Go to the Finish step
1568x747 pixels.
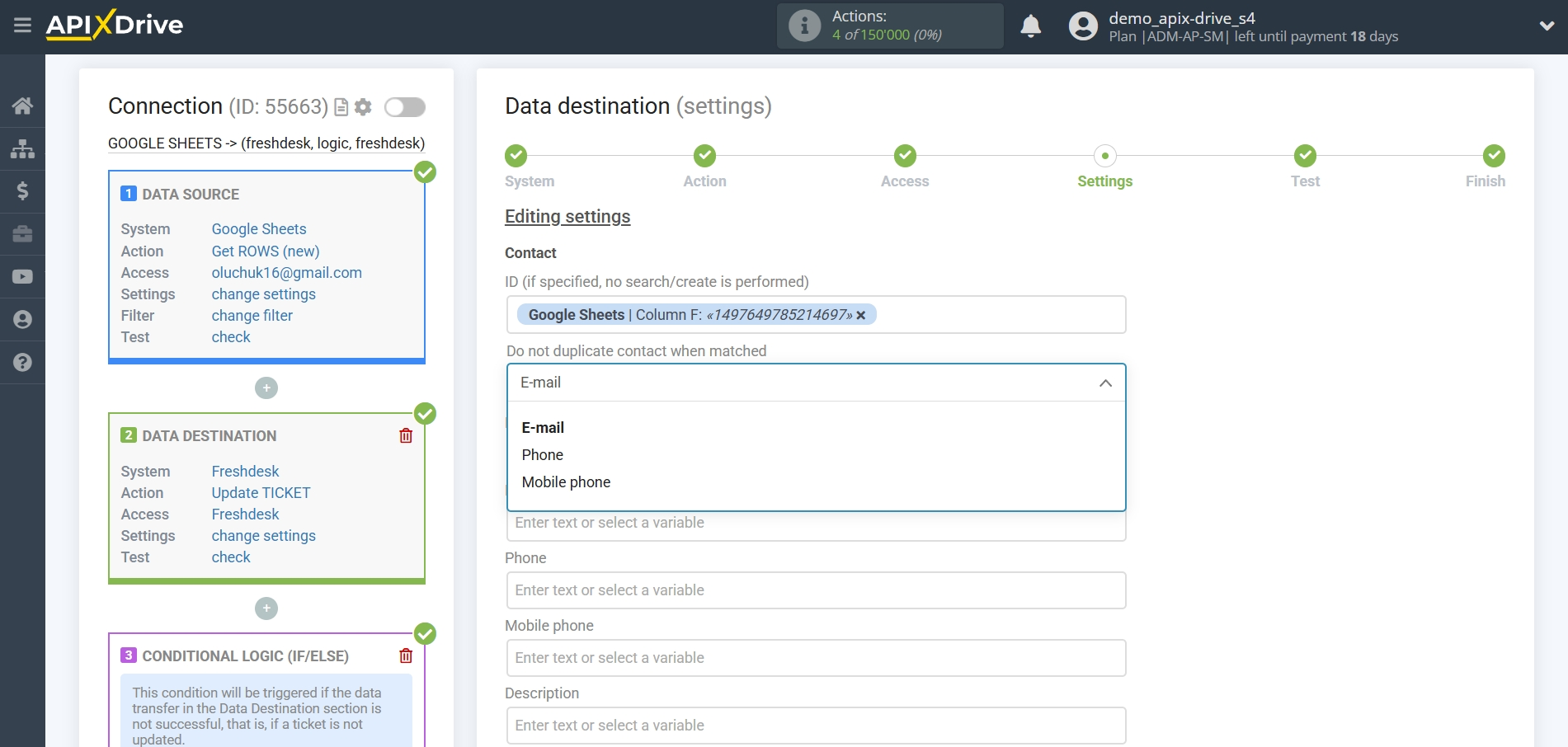point(1494,156)
